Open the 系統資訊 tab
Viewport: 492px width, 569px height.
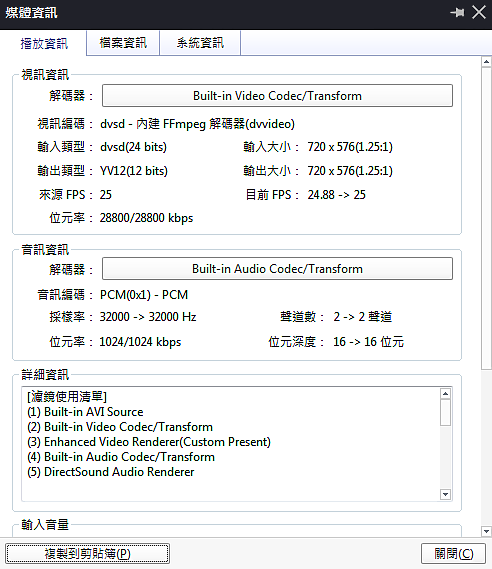tap(200, 43)
